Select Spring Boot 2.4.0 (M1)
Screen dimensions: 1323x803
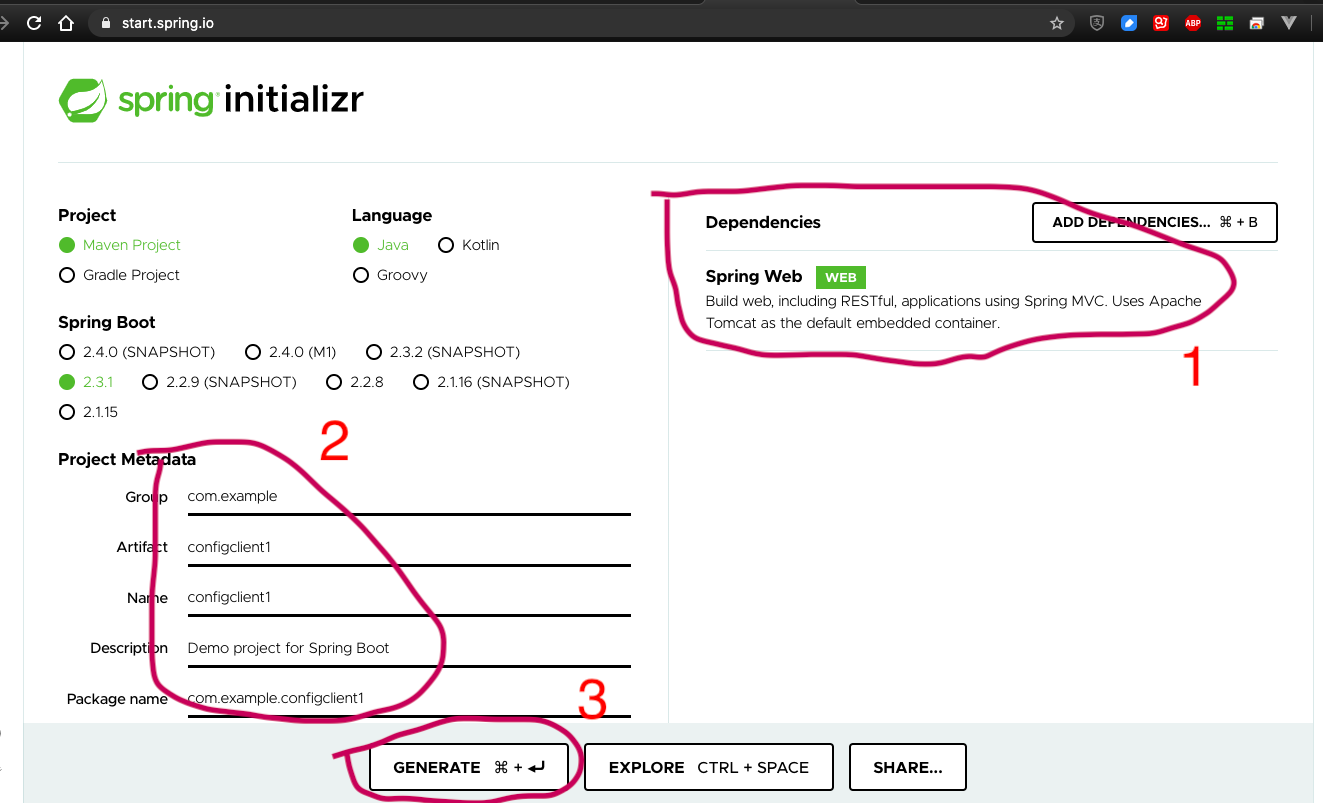291,352
